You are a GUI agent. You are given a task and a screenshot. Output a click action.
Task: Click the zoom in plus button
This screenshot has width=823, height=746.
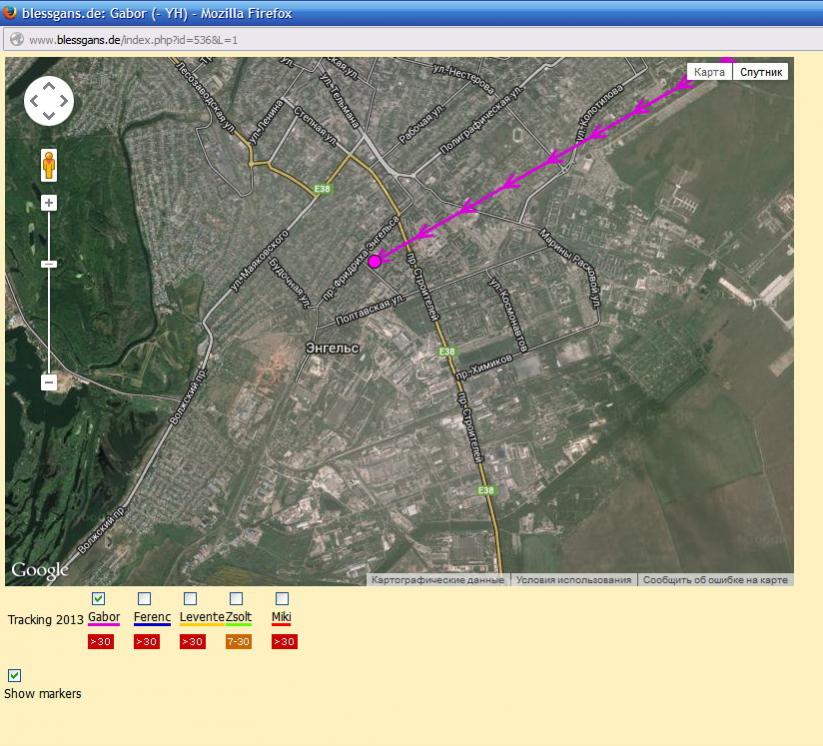[x=48, y=203]
